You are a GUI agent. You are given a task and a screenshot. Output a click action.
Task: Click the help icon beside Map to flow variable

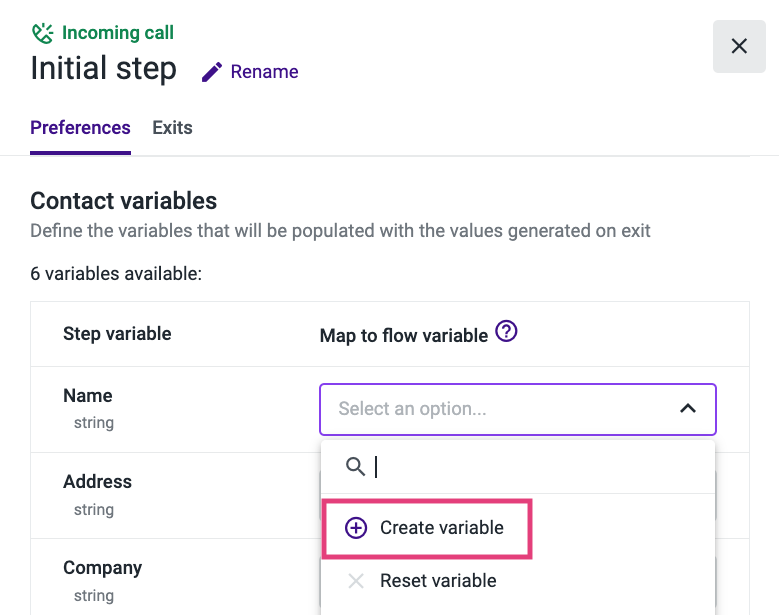point(507,333)
